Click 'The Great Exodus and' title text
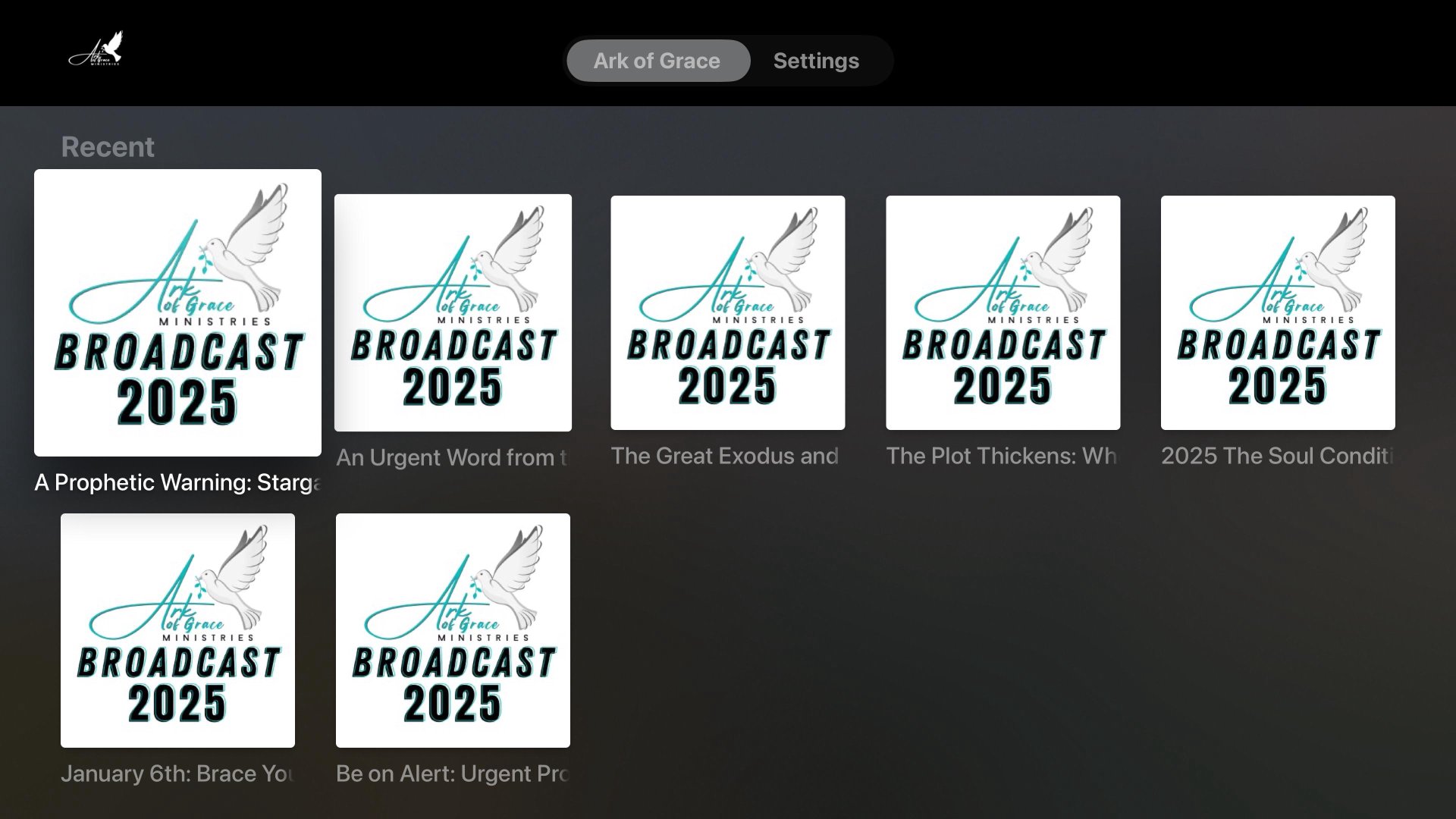Viewport: 1456px width, 819px height. (724, 456)
